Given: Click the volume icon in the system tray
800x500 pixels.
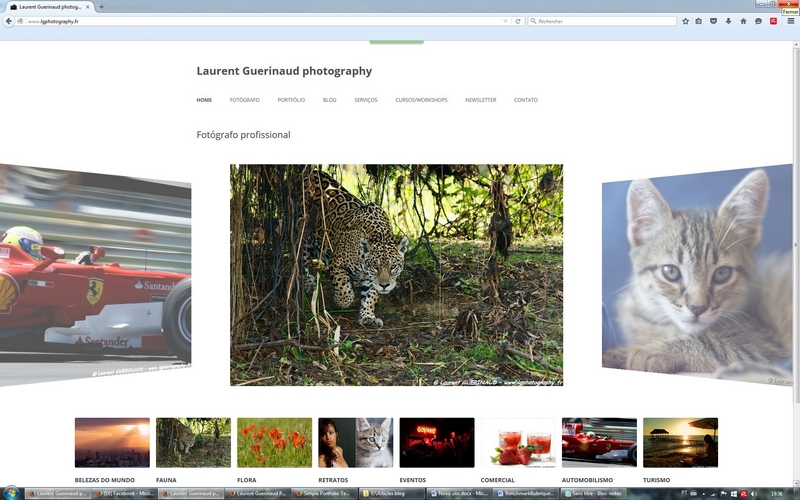Looking at the screenshot, I should coord(754,494).
